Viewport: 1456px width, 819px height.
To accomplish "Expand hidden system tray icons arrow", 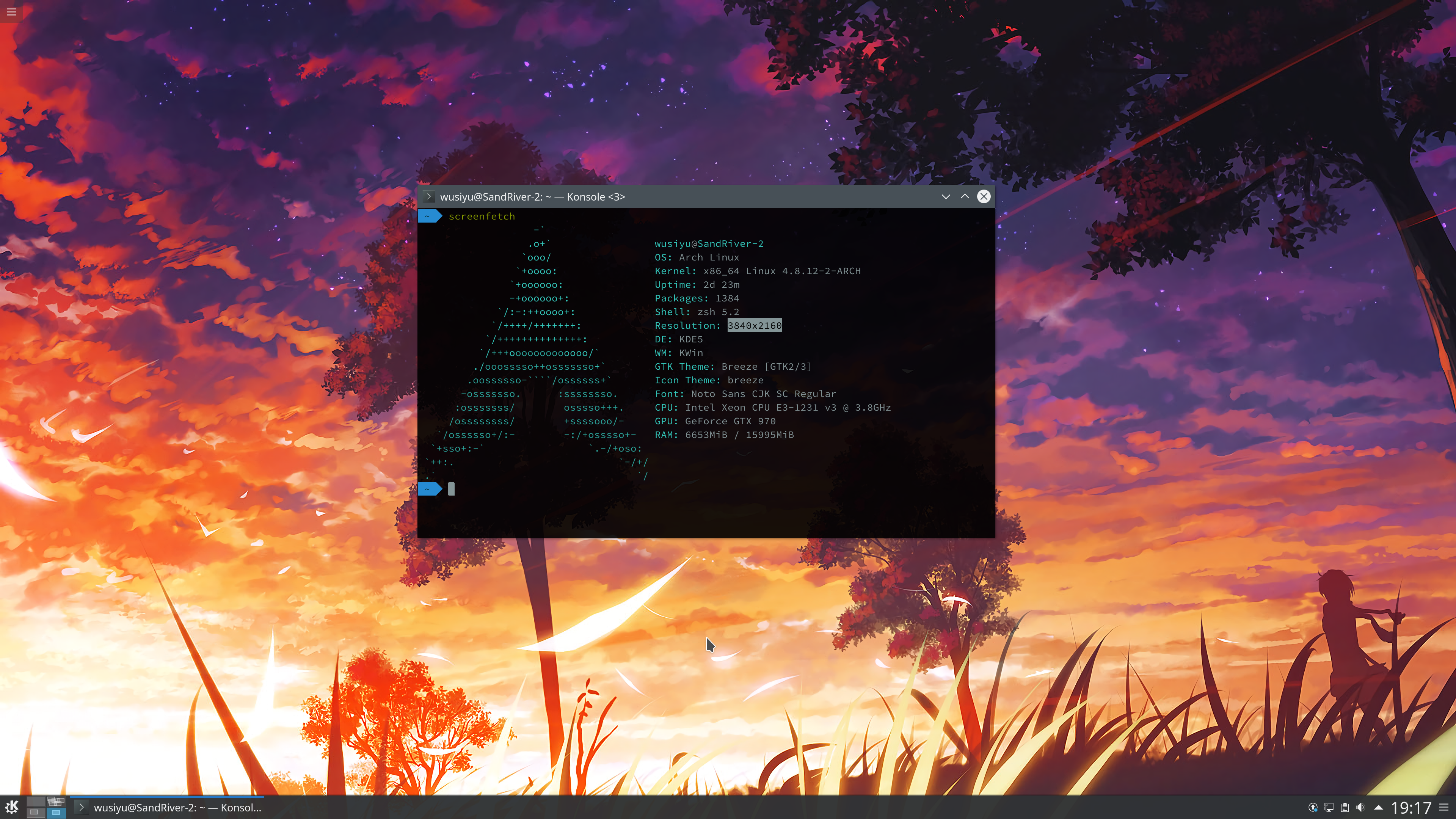I will pos(1378,808).
